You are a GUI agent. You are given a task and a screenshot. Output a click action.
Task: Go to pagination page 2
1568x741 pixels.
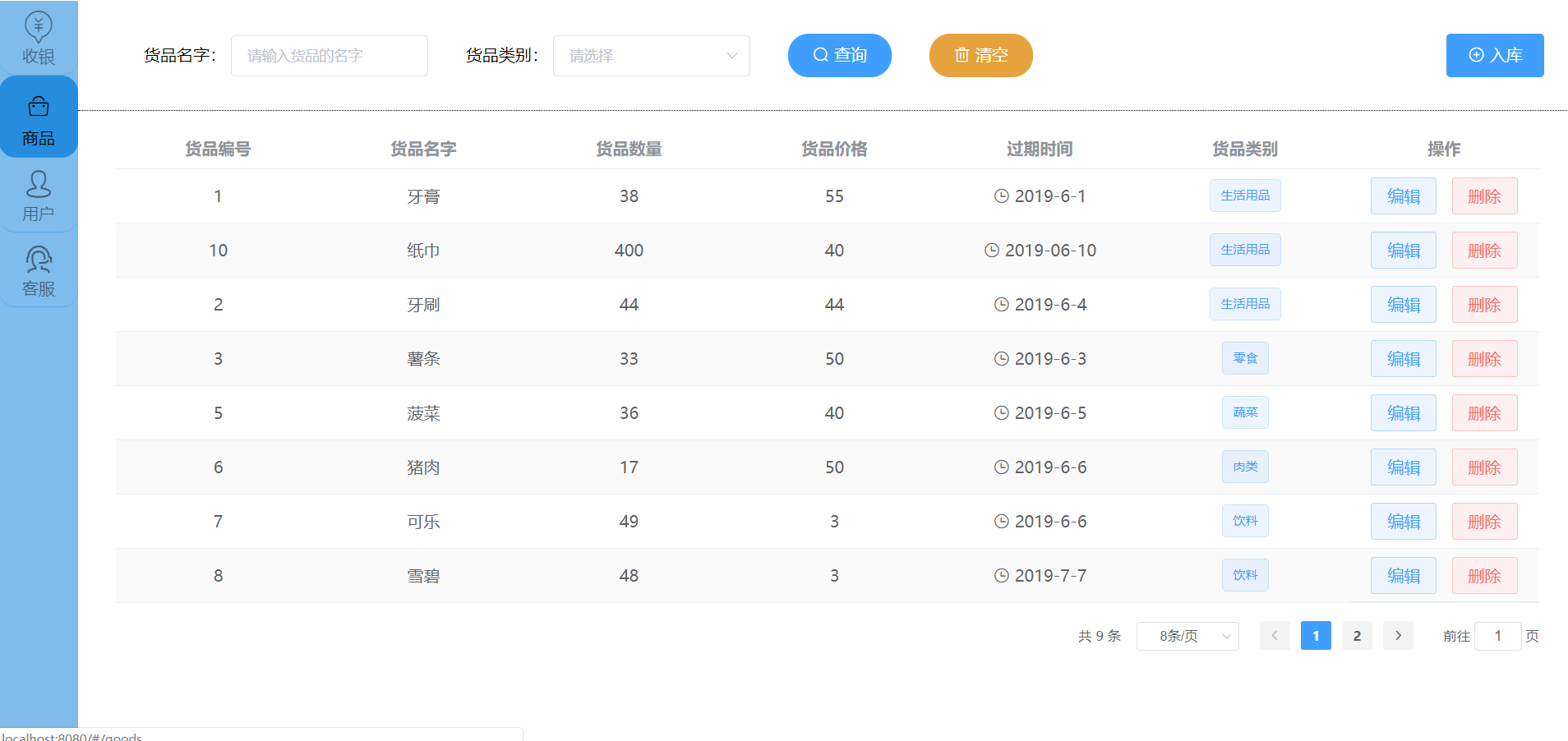click(1357, 636)
